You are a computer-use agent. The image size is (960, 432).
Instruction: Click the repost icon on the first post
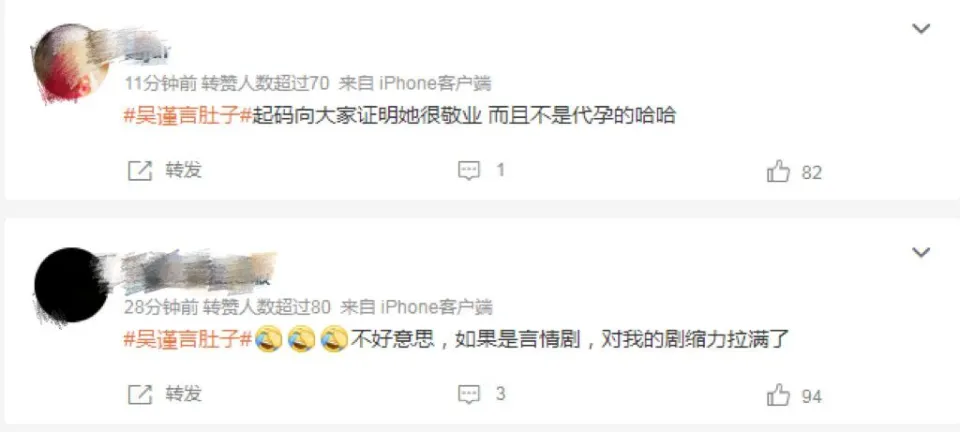pos(140,171)
